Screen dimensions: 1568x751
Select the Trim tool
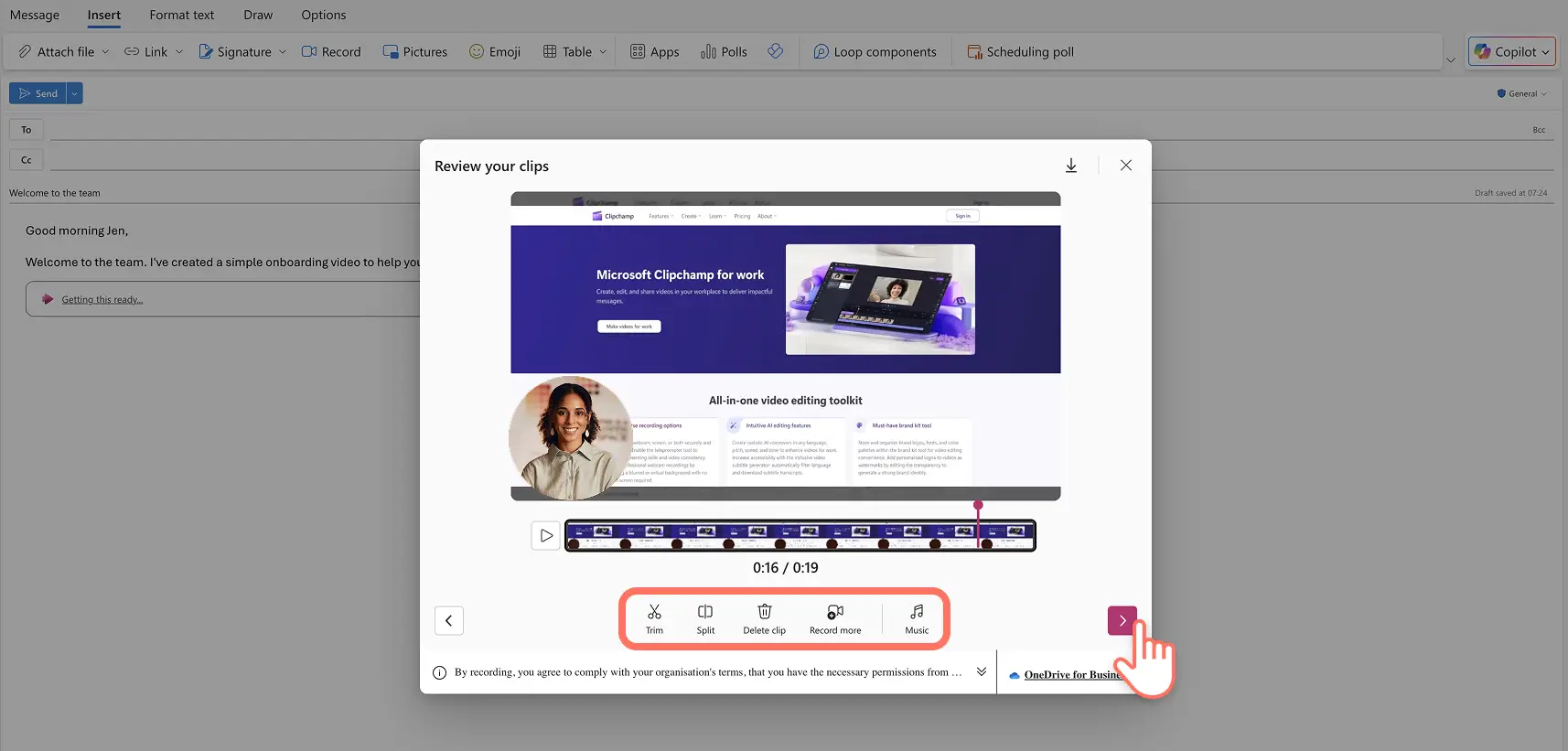tap(654, 619)
